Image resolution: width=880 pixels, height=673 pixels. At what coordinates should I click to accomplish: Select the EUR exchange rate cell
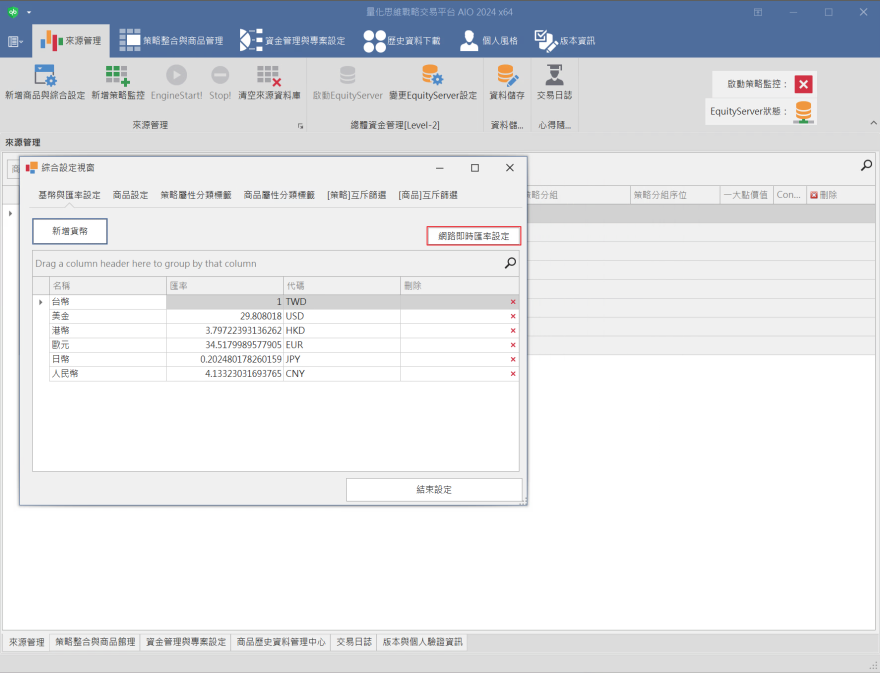coord(224,344)
